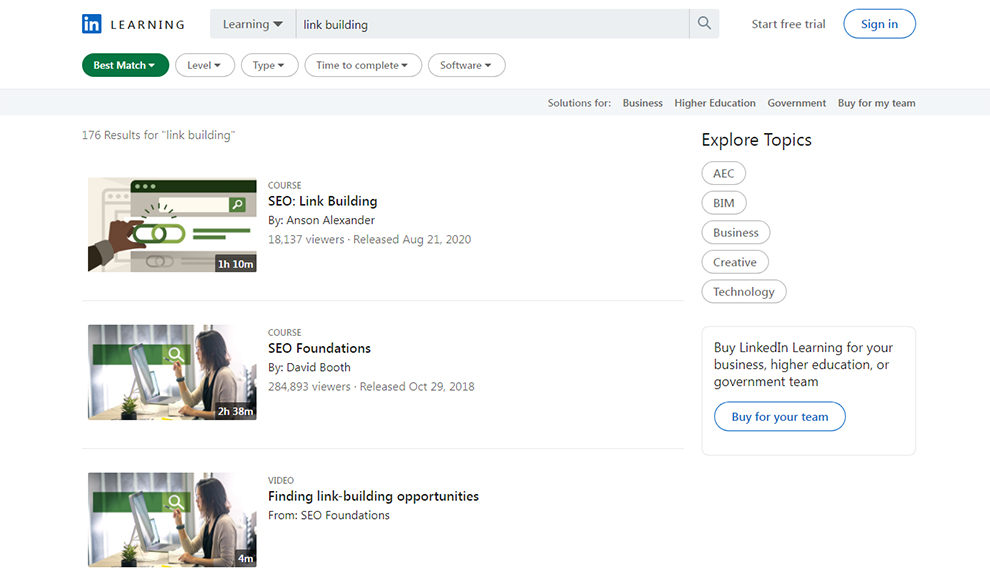Open the Finding link-building opportunities video thumbnail
This screenshot has height=568, width=990.
pos(172,519)
